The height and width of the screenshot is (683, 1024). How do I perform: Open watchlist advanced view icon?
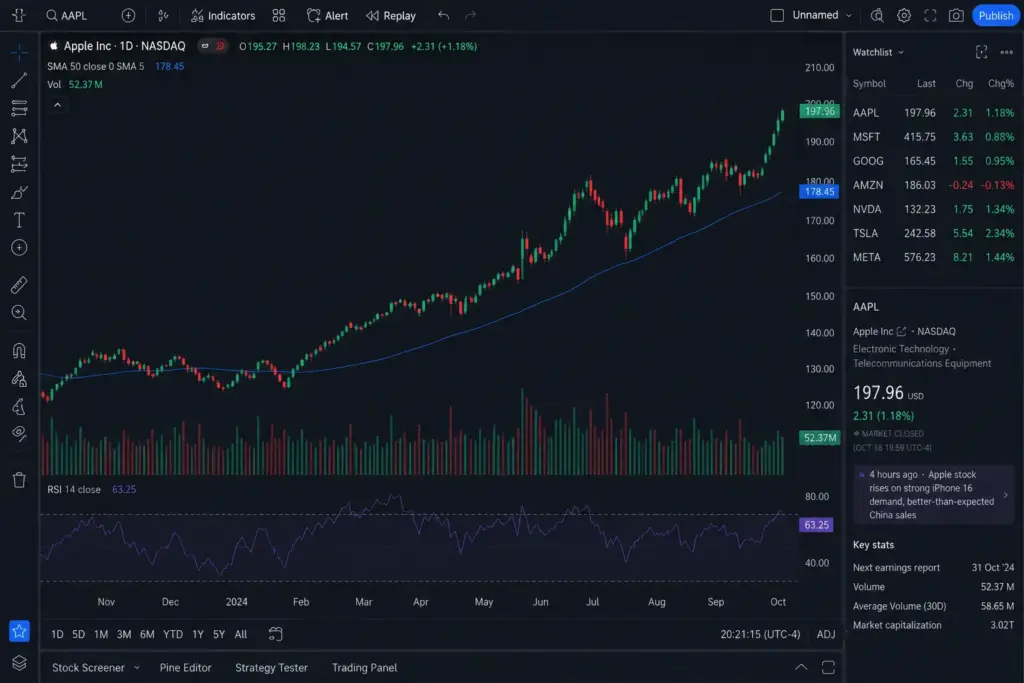point(981,52)
